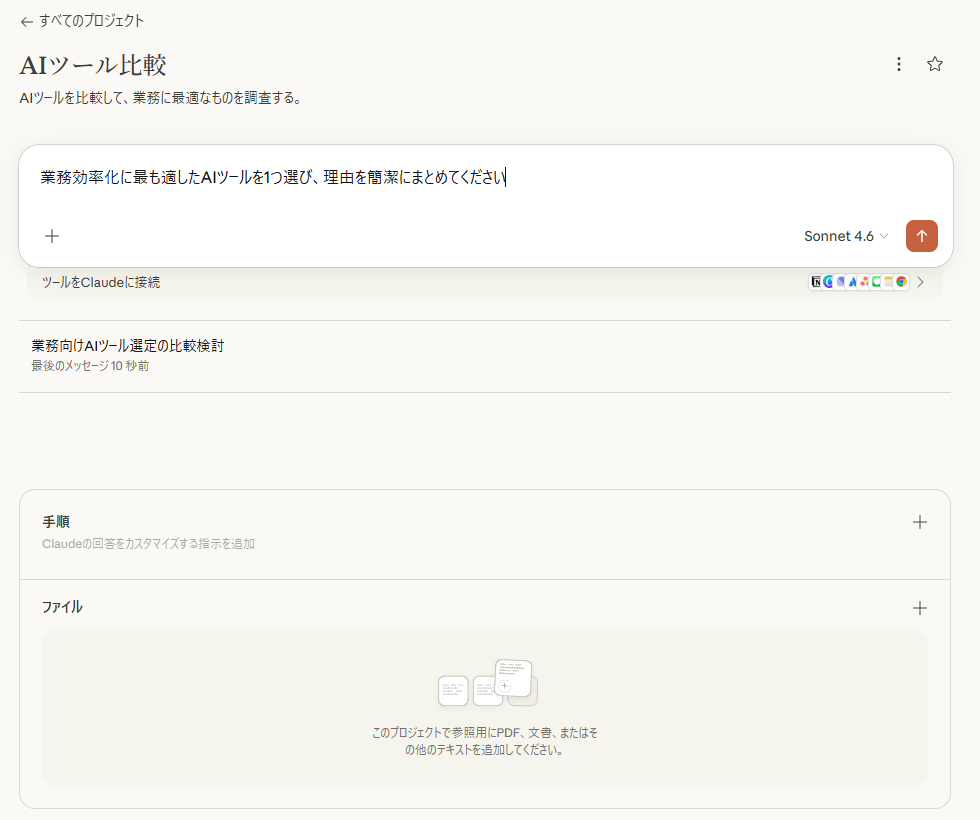980x820 pixels.
Task: Return to すべてのプロジェクト
Action: [89, 20]
